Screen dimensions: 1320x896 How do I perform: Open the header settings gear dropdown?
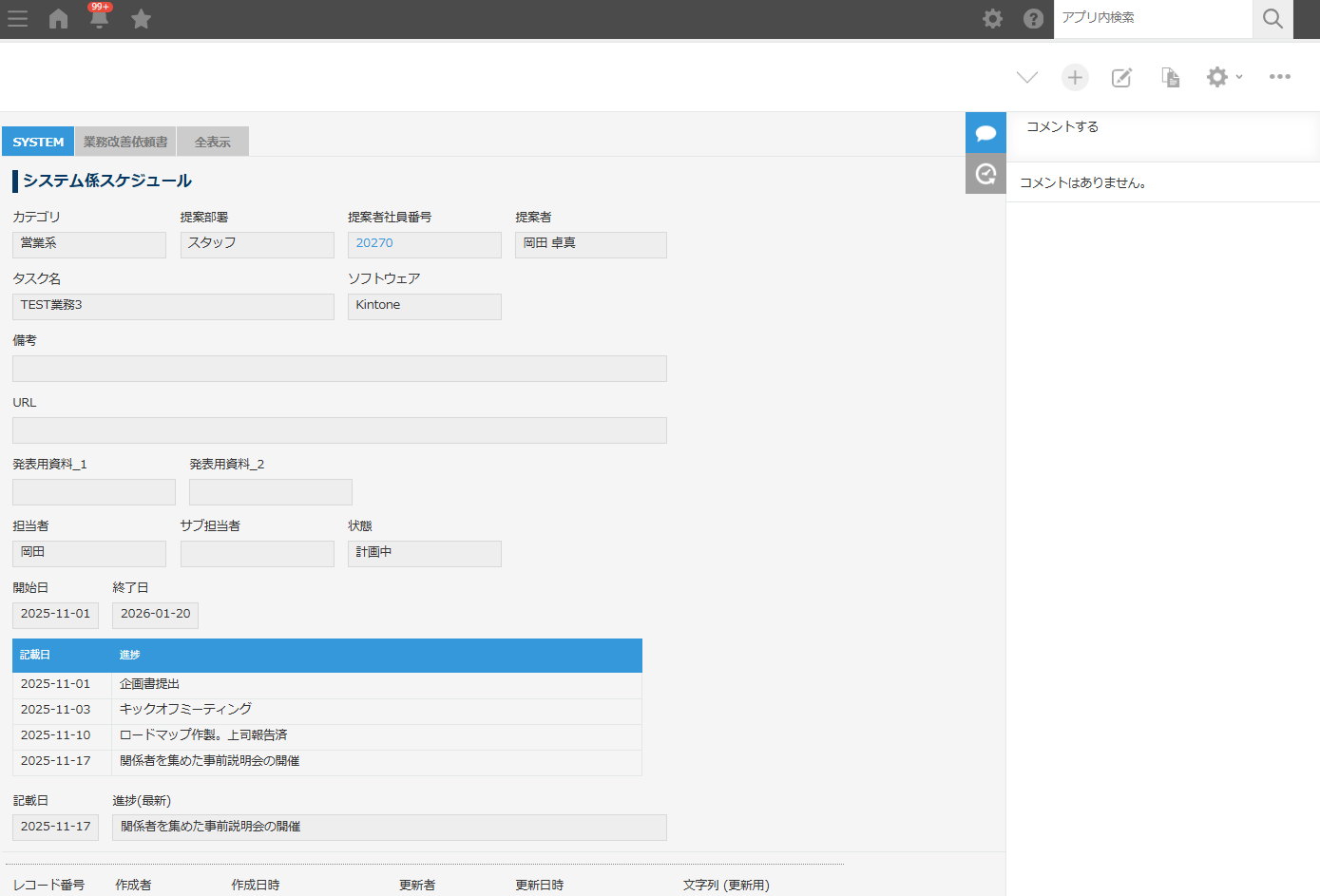click(992, 19)
